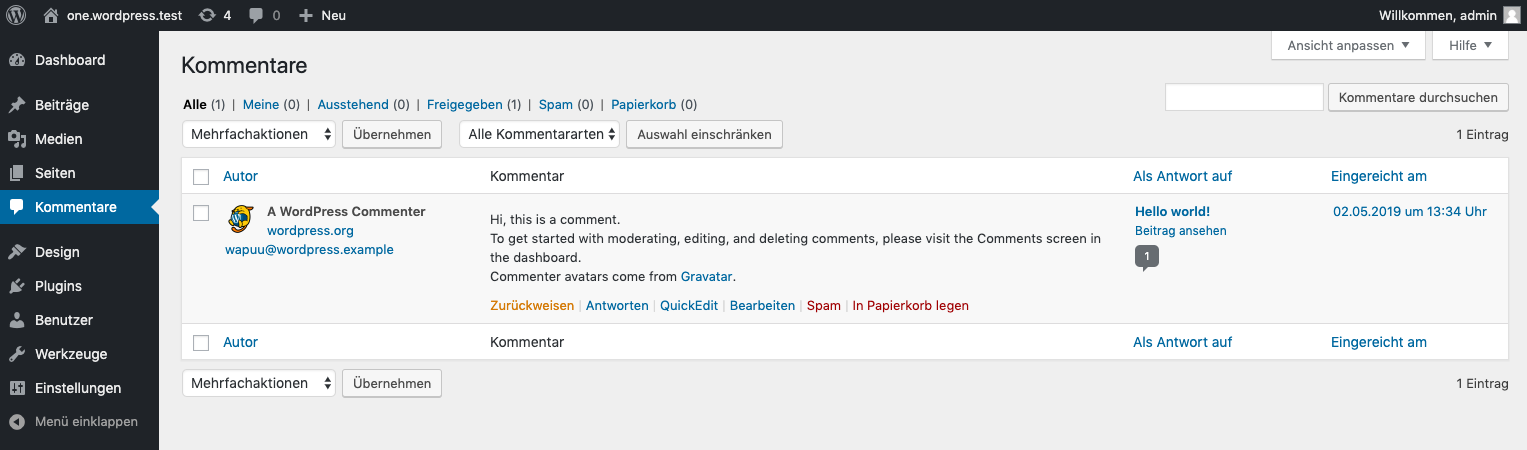1527x450 pixels.
Task: Click the Dashboard gauge icon
Action: [17, 60]
